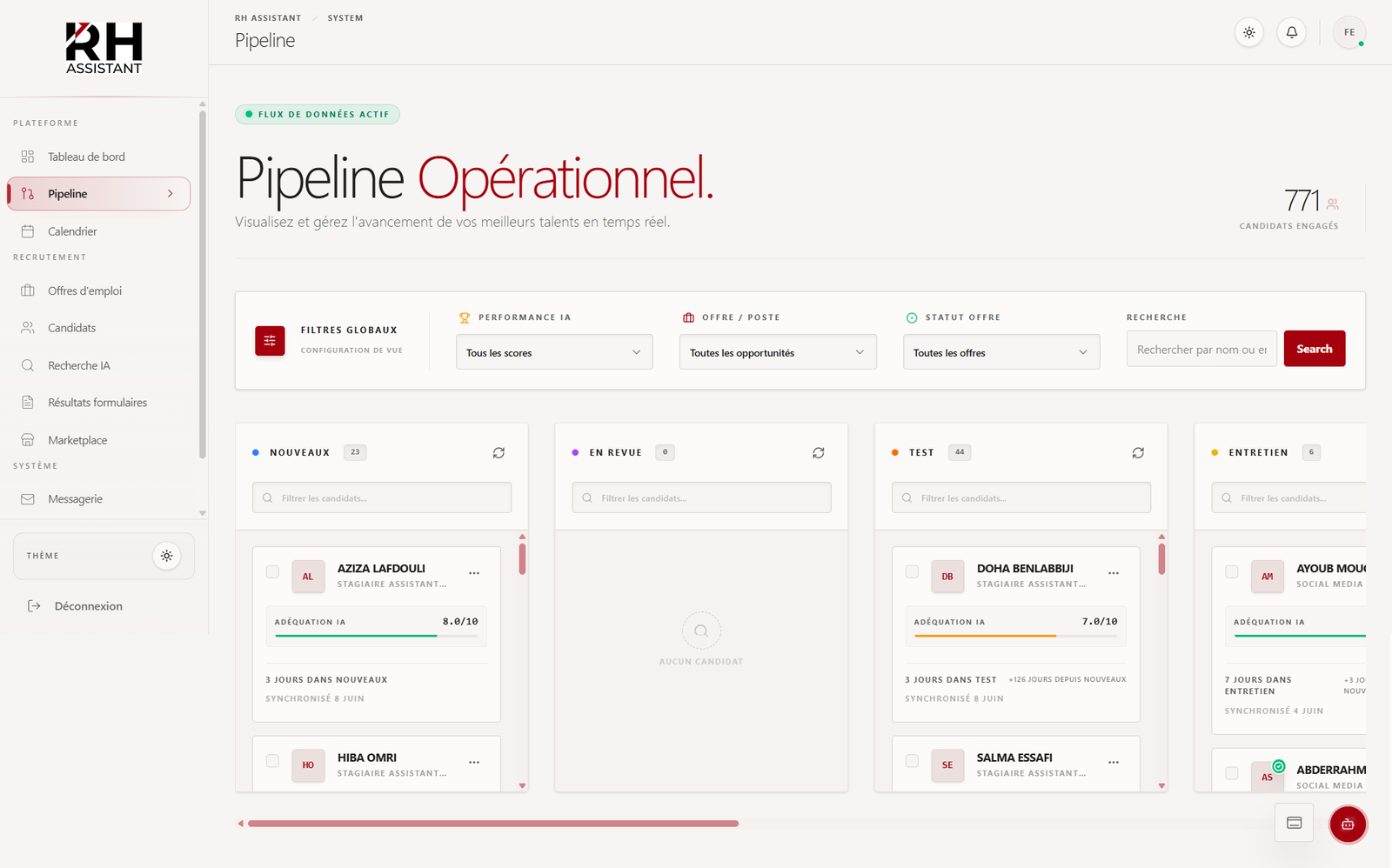
Task: Refresh the Test column
Action: (1138, 452)
